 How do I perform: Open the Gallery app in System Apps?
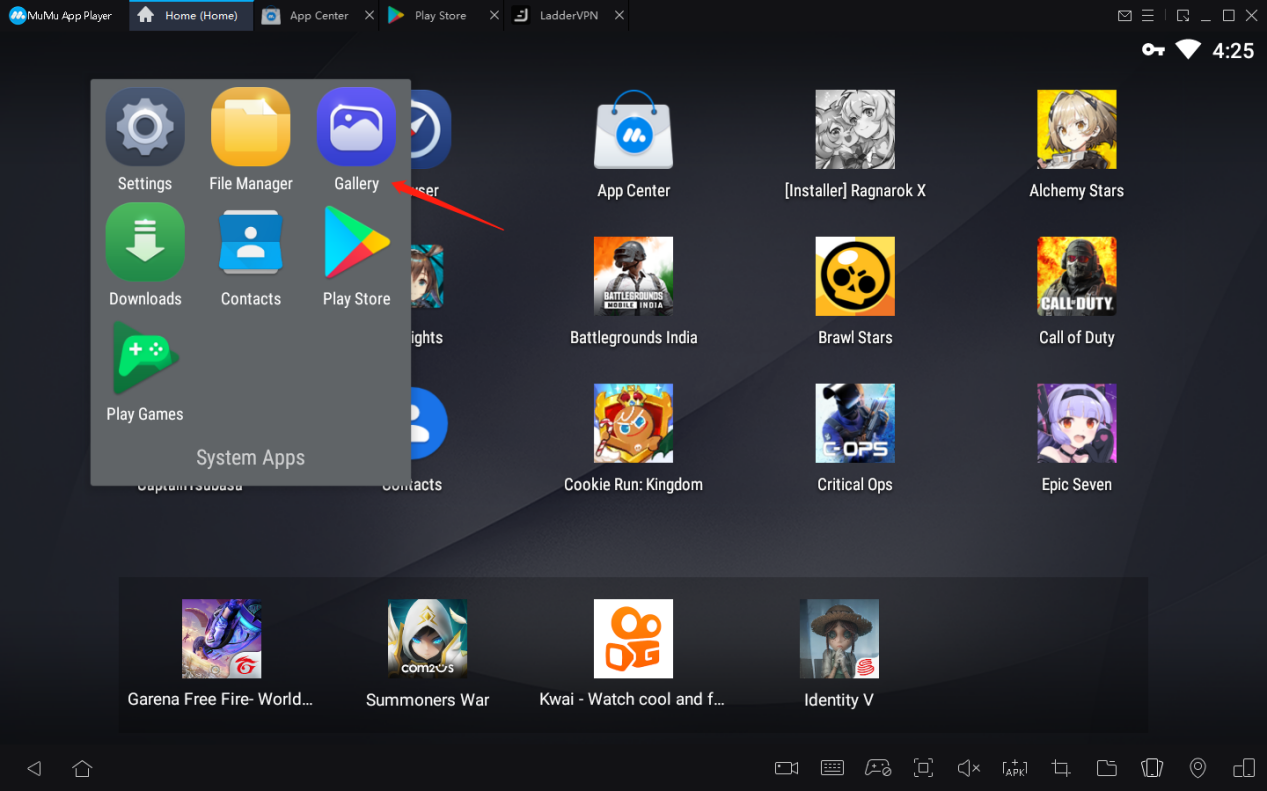pos(356,126)
